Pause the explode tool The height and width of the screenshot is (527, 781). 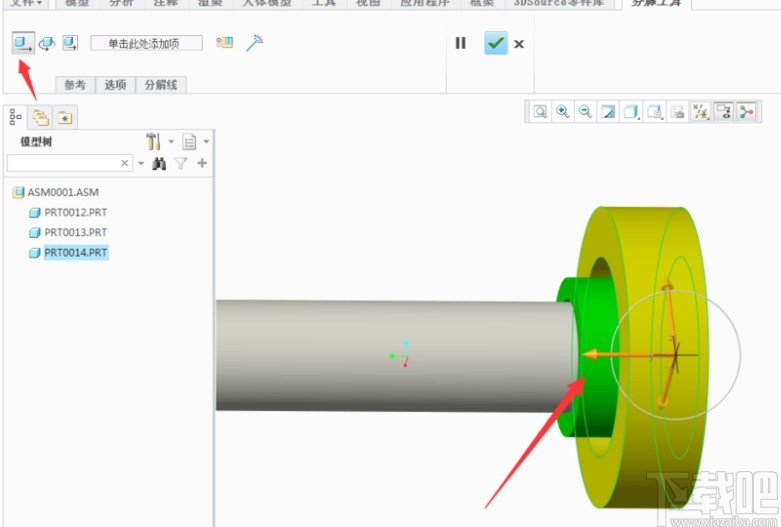pos(461,43)
